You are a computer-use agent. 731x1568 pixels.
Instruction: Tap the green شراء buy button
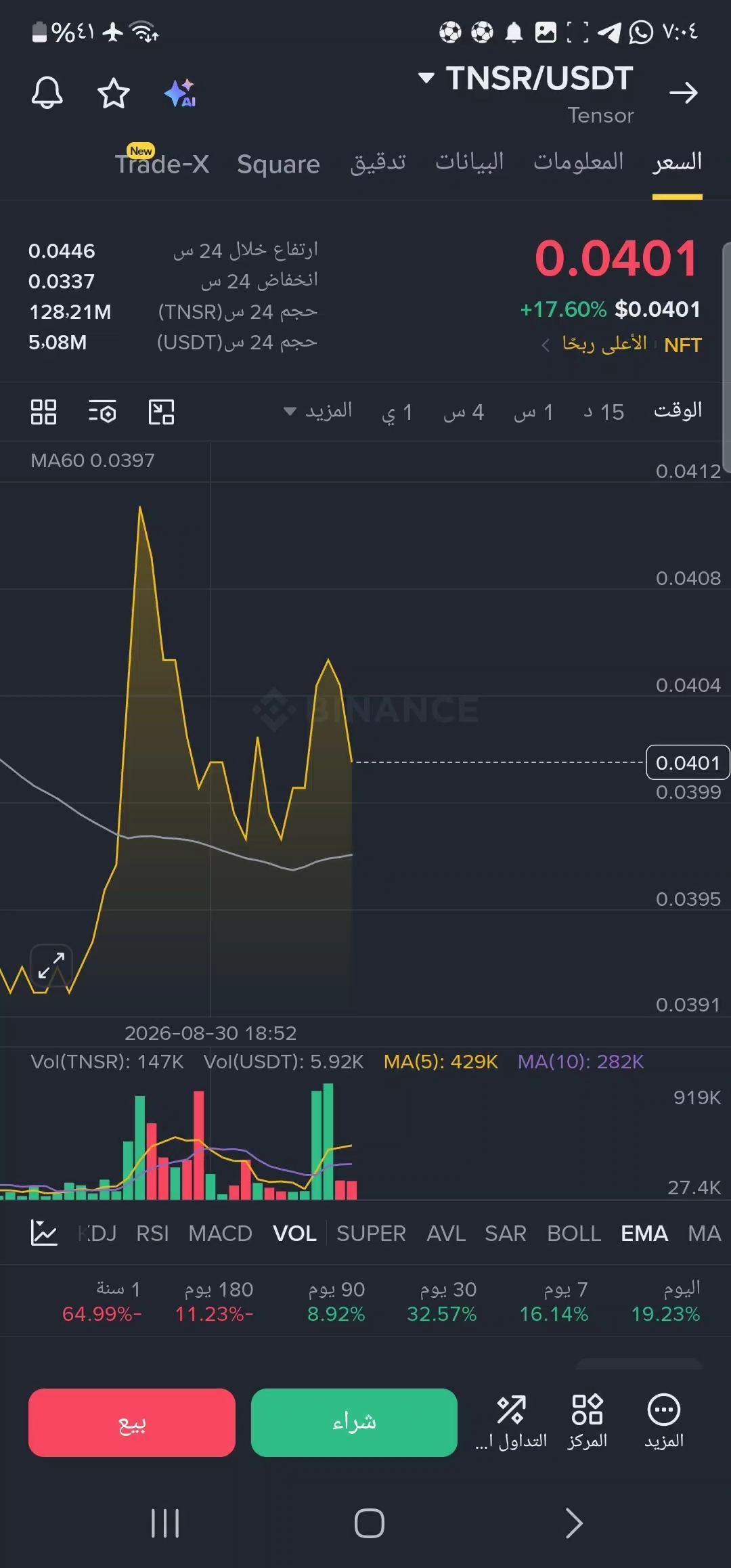click(354, 1422)
